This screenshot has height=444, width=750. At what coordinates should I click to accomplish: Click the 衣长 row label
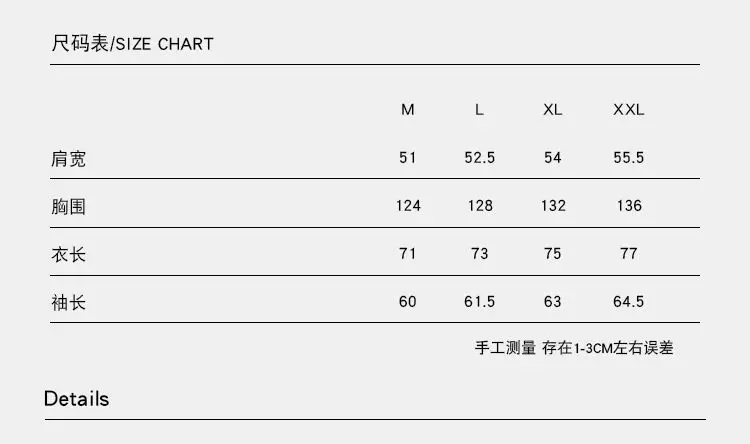click(68, 254)
